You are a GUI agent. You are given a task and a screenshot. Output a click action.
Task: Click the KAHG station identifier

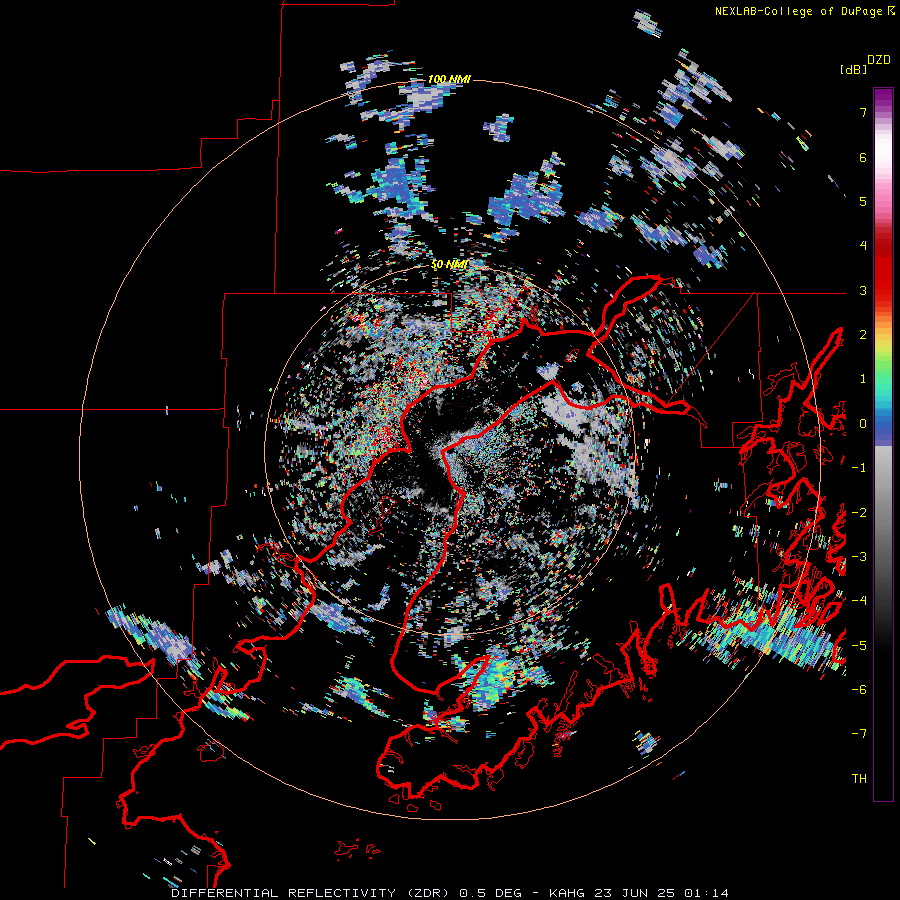567,893
